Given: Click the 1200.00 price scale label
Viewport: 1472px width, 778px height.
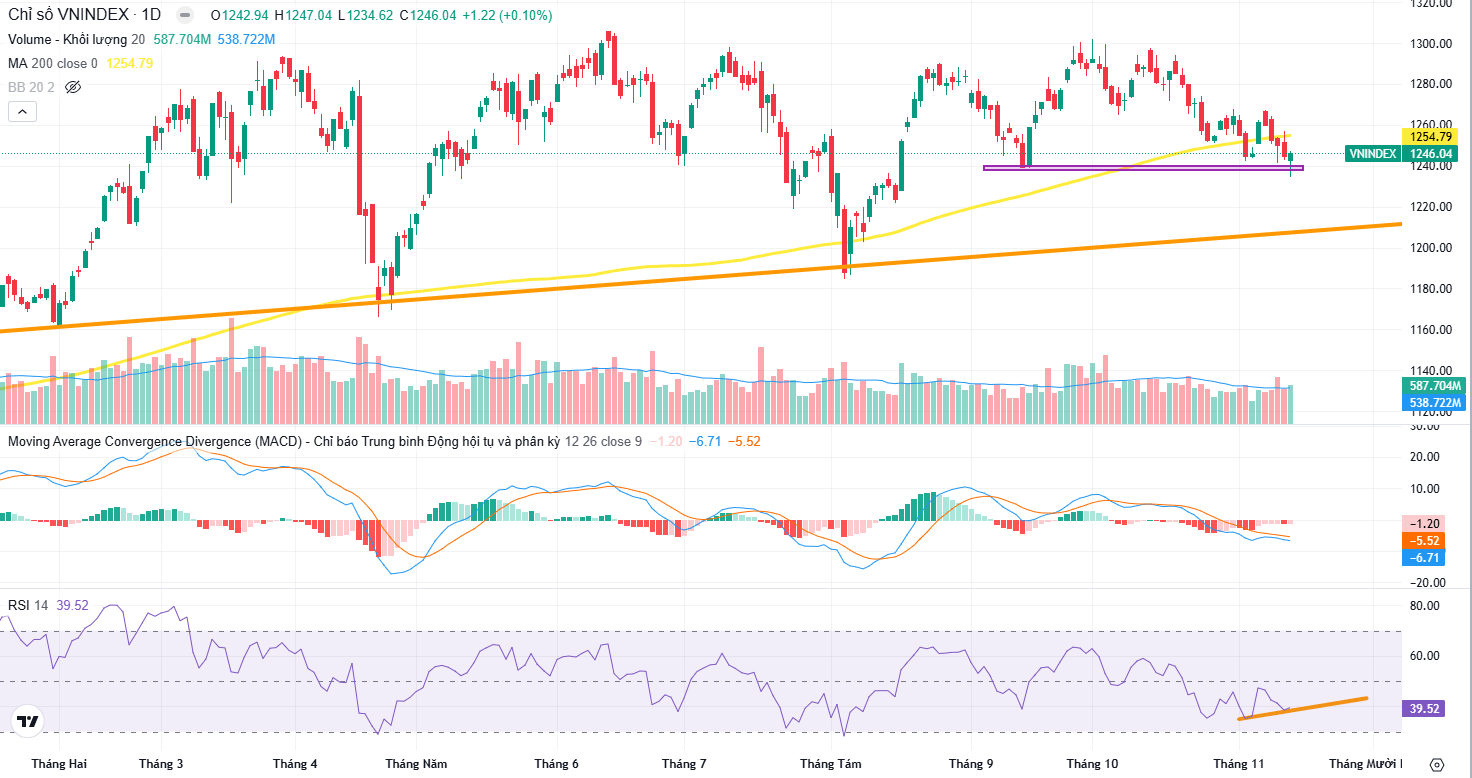Looking at the screenshot, I should (1430, 247).
